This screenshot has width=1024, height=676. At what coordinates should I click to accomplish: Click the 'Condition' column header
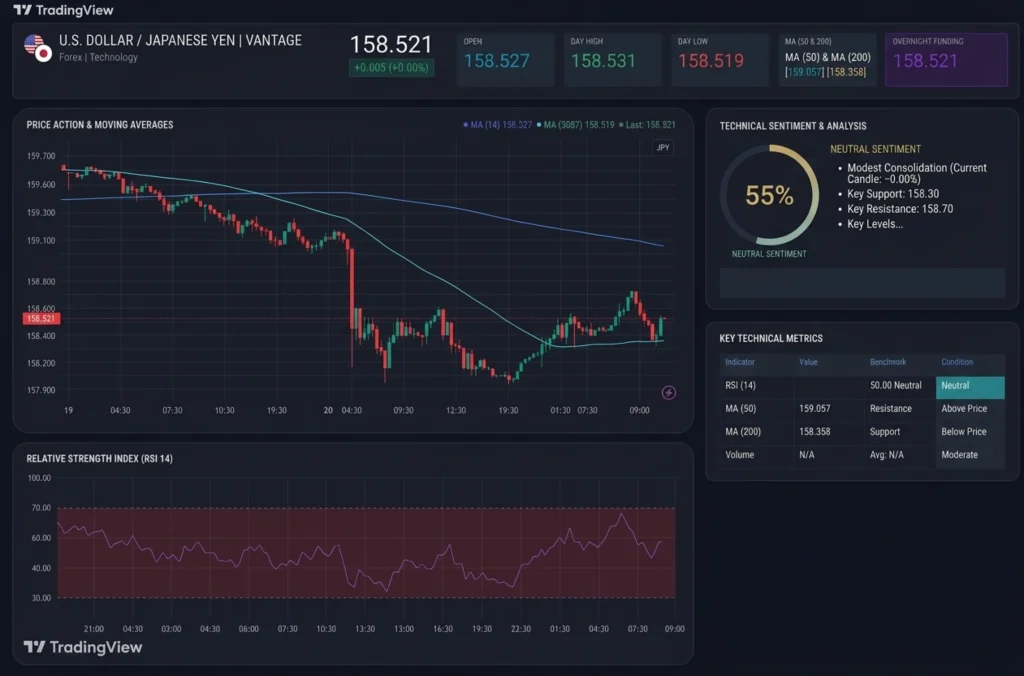[x=957, y=362]
